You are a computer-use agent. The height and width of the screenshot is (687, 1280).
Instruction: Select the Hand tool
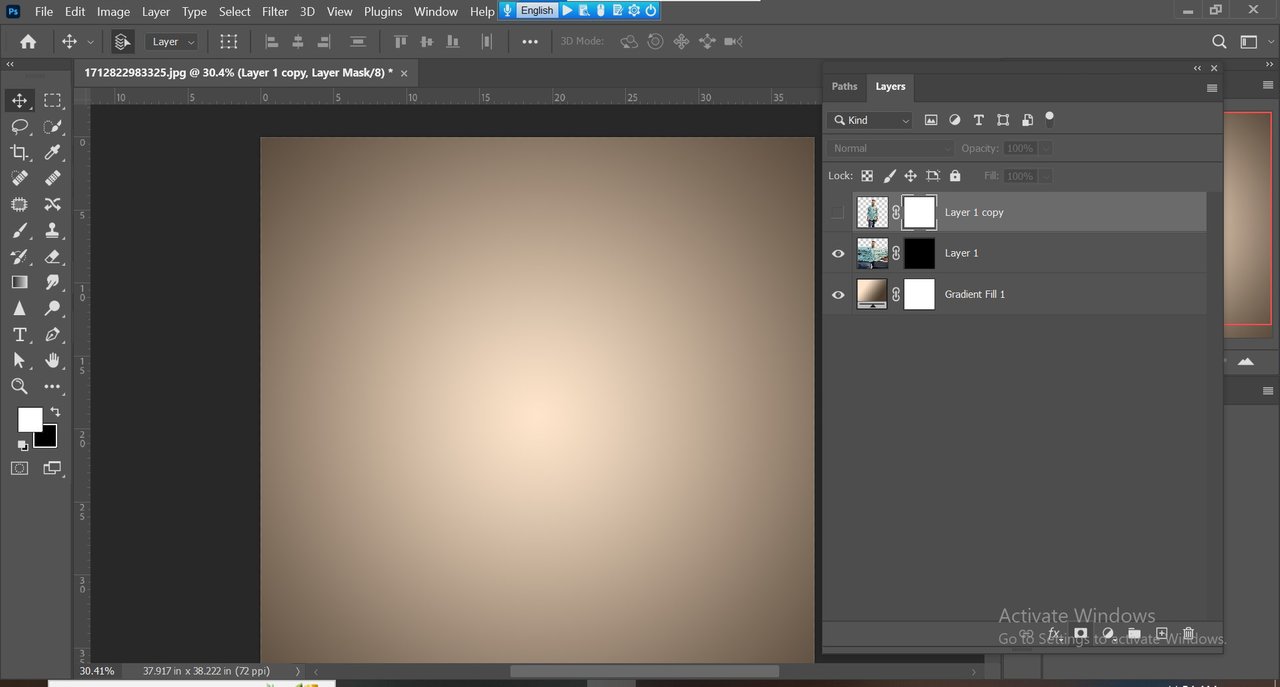[52, 360]
